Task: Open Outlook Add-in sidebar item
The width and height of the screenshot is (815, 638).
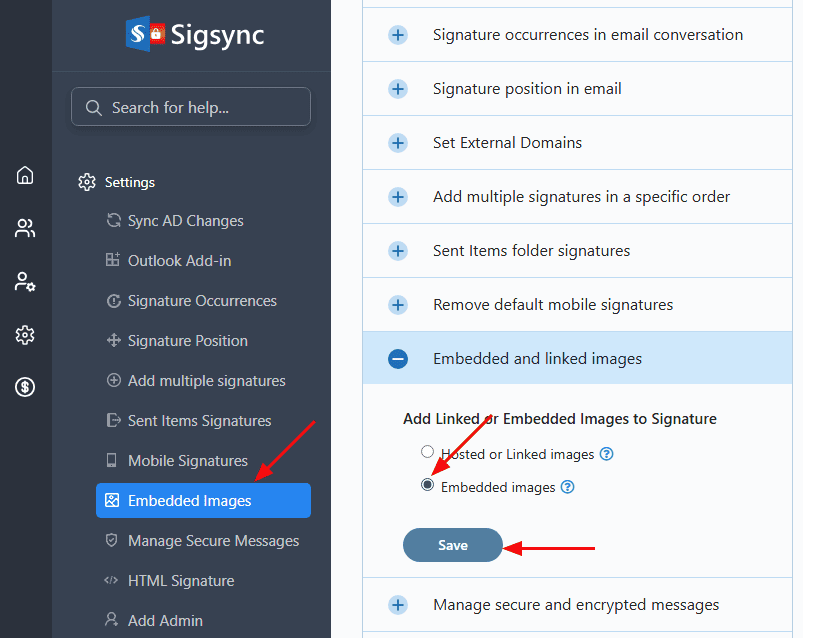Action: coord(179,261)
